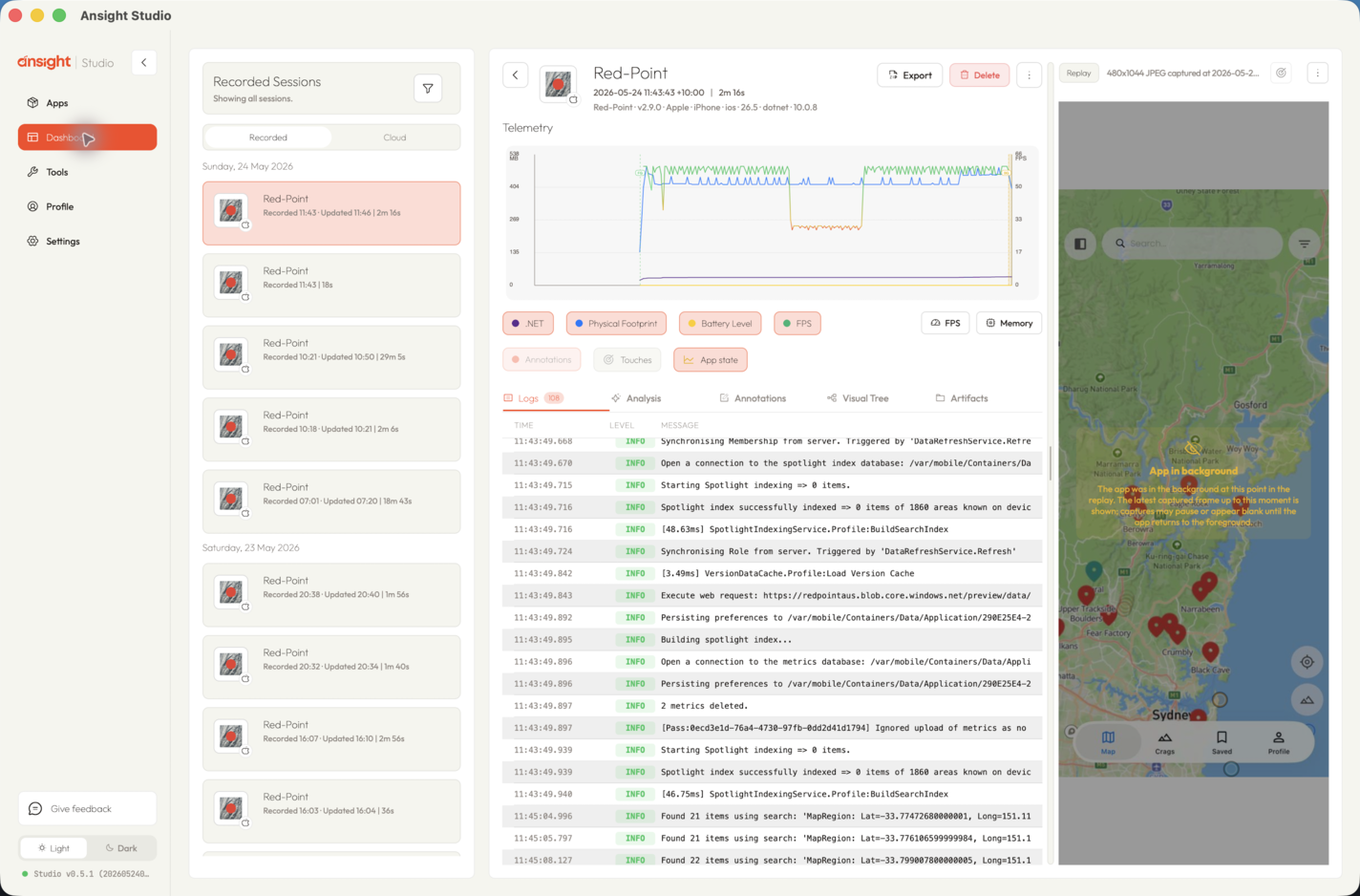Toggle the Physical Footprint series
Screen dimensions: 1360x896
pos(616,324)
